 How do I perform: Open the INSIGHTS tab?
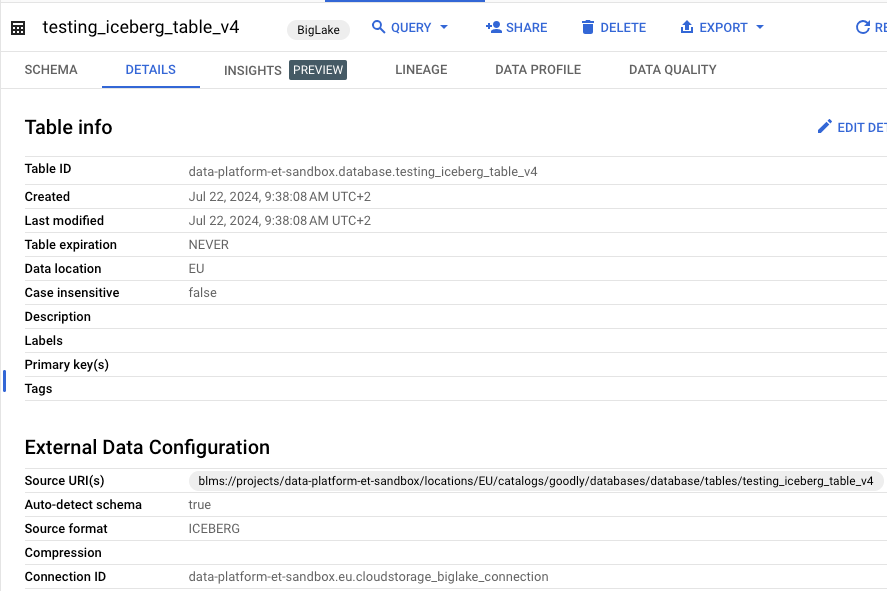pos(252,71)
